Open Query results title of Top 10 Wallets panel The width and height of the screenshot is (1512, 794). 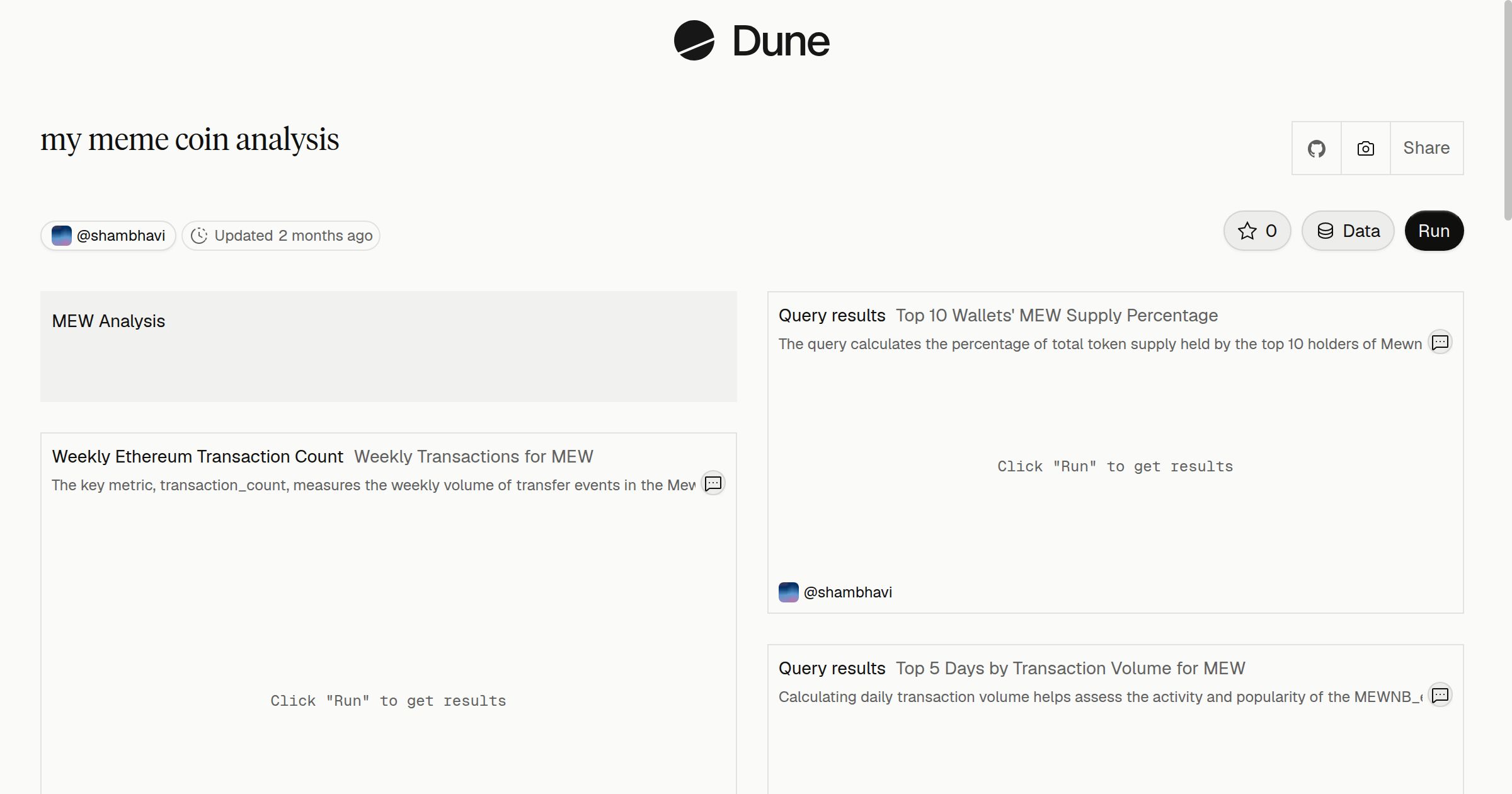832,315
